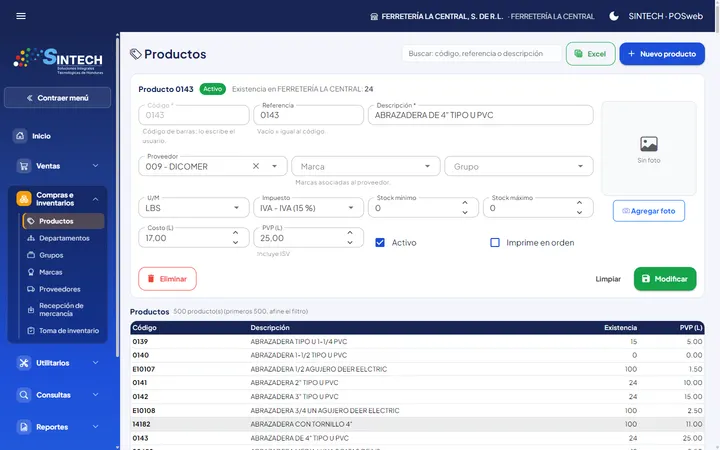Image resolution: width=720 pixels, height=450 pixels.
Task: Click the Utilitarios tools icon
Action: [x=23, y=363]
